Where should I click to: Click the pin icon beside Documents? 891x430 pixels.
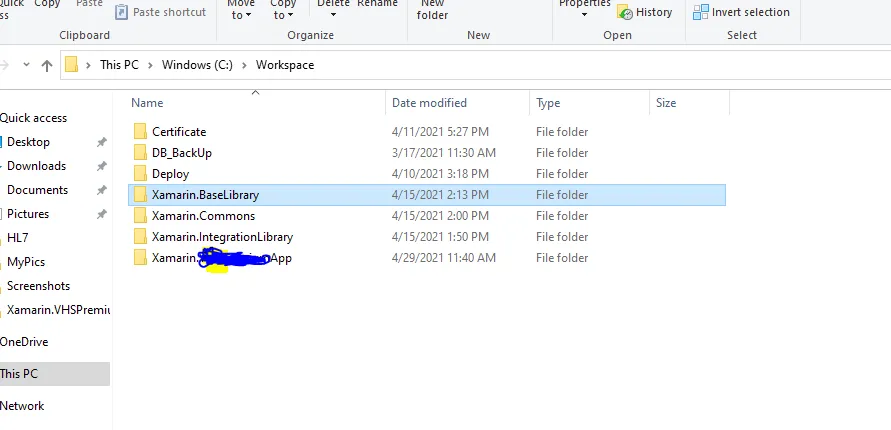coord(102,190)
